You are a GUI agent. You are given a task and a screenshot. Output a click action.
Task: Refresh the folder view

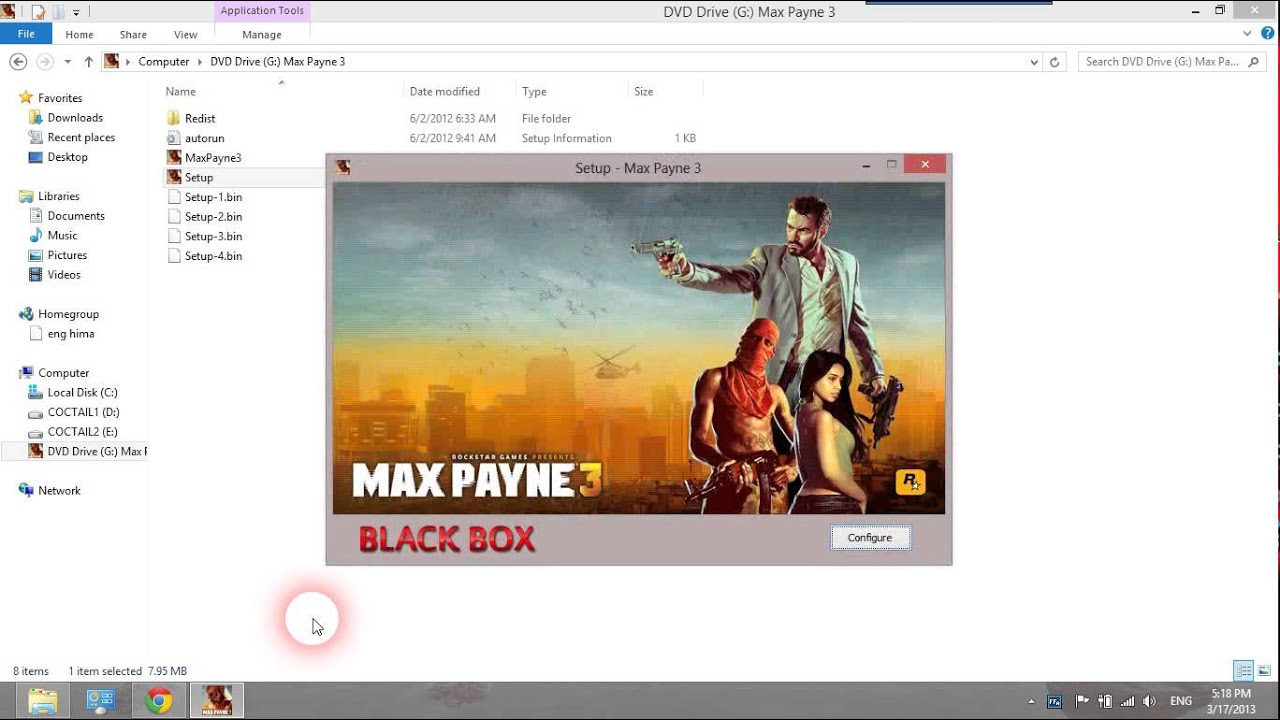point(1054,62)
